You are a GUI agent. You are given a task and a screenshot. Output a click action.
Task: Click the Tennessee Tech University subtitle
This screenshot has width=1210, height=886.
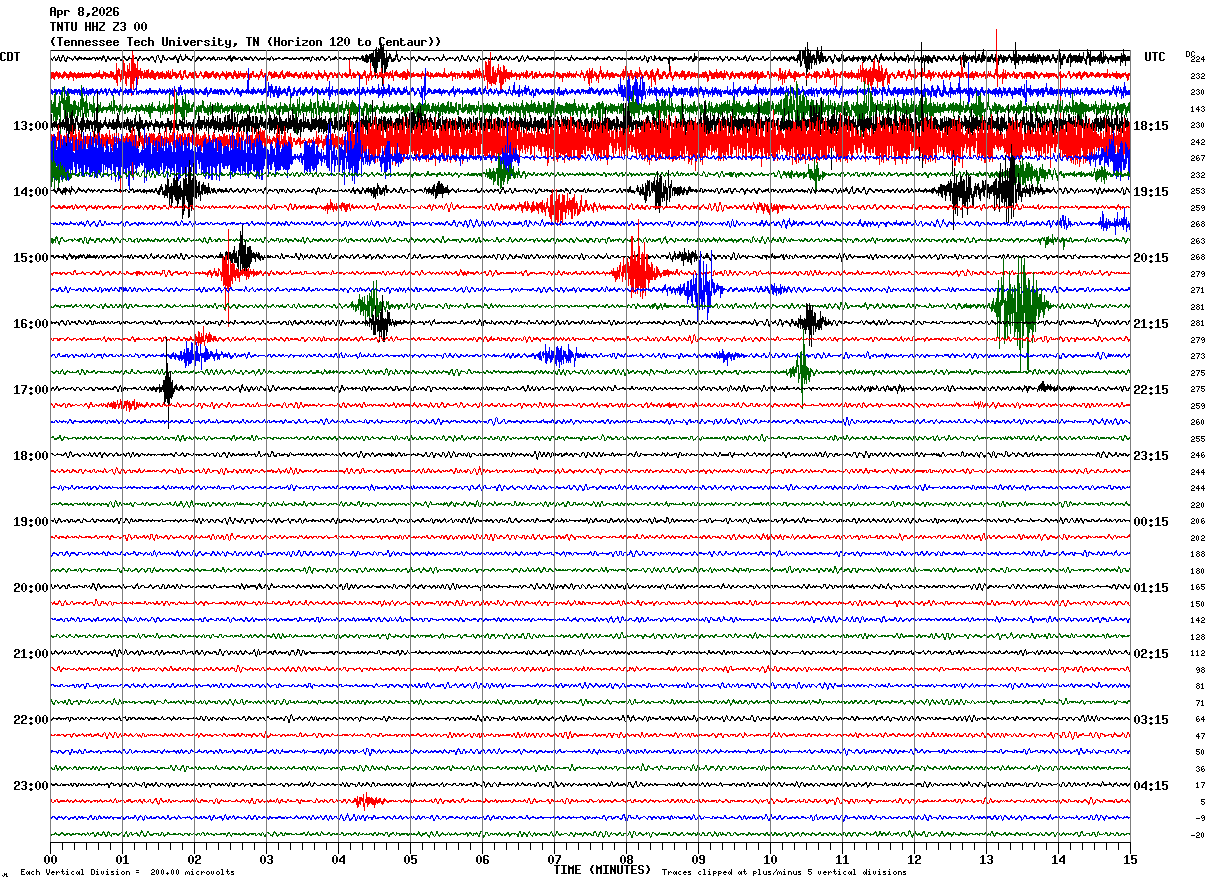(x=245, y=42)
